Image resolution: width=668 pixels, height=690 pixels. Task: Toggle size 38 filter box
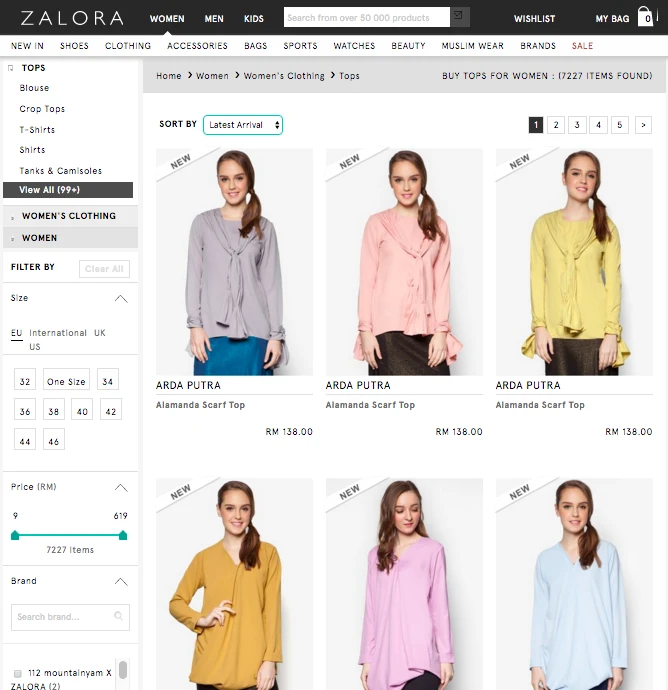[54, 409]
